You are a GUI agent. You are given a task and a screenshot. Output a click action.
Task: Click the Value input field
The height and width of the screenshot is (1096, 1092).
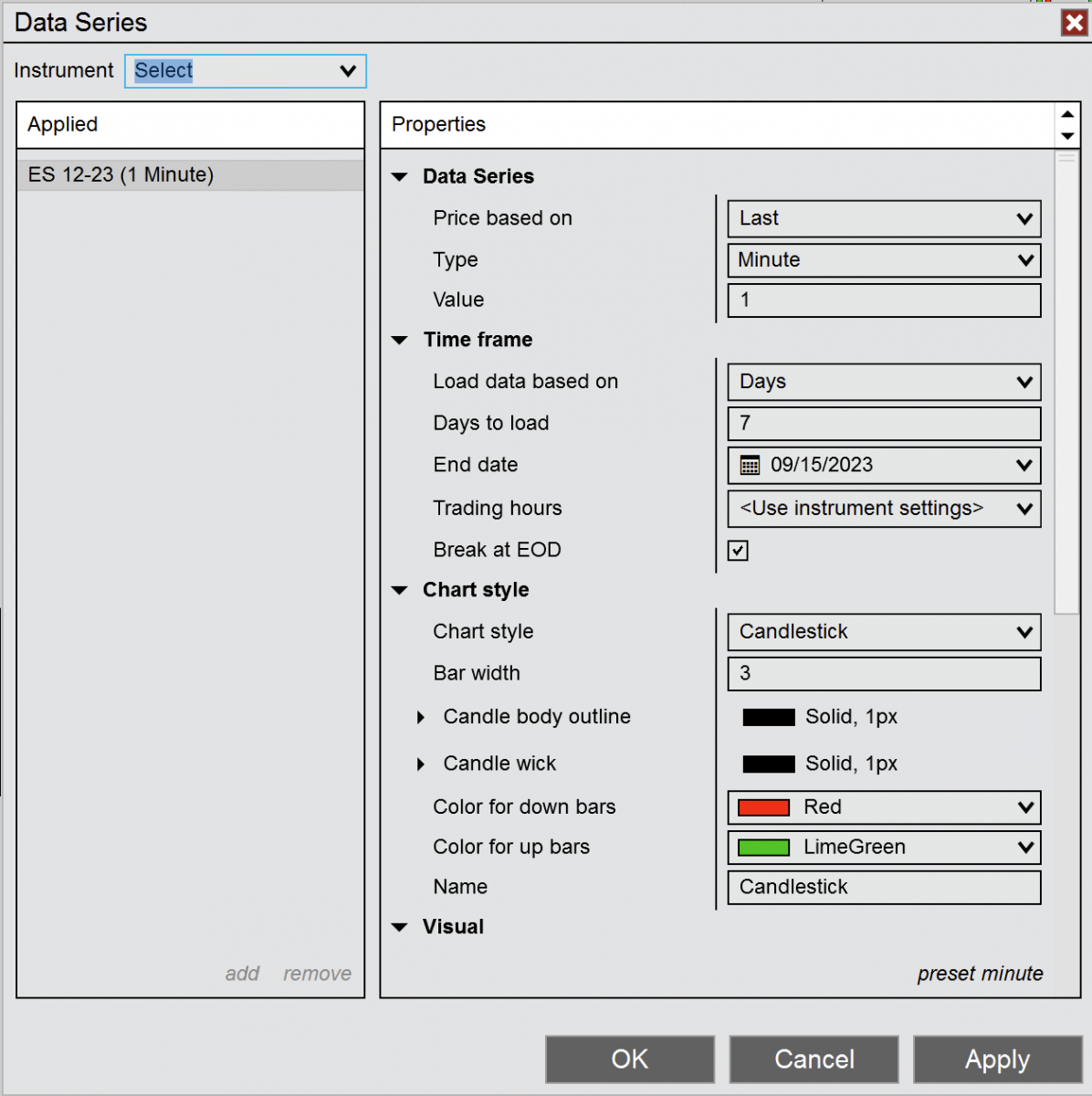pyautogui.click(x=884, y=300)
